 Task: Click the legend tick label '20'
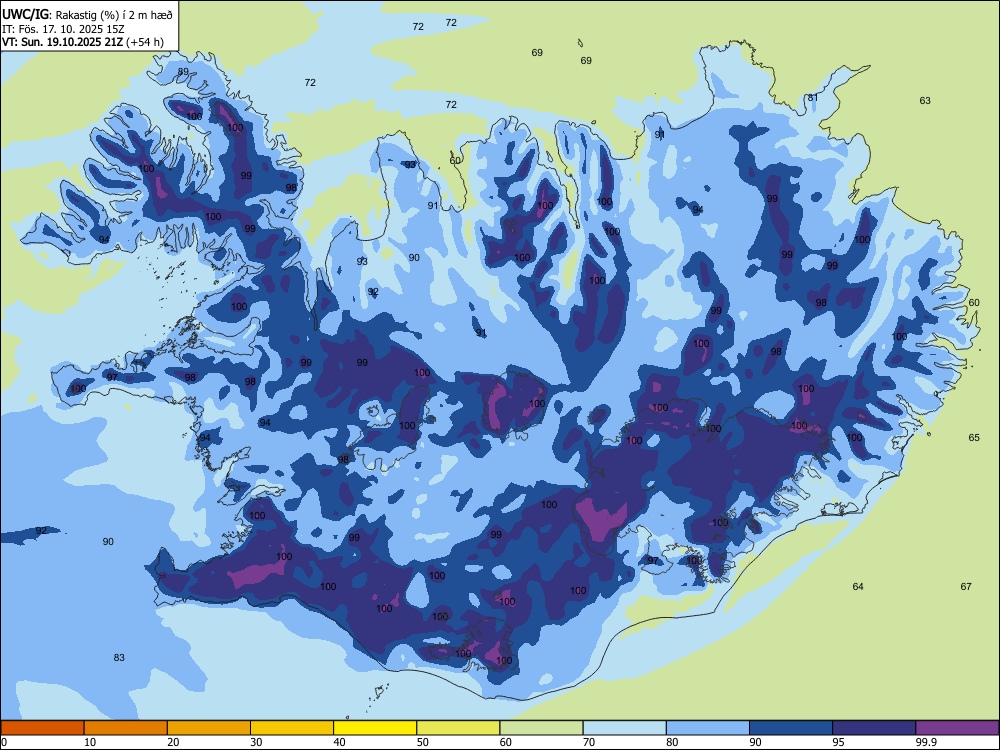173,742
